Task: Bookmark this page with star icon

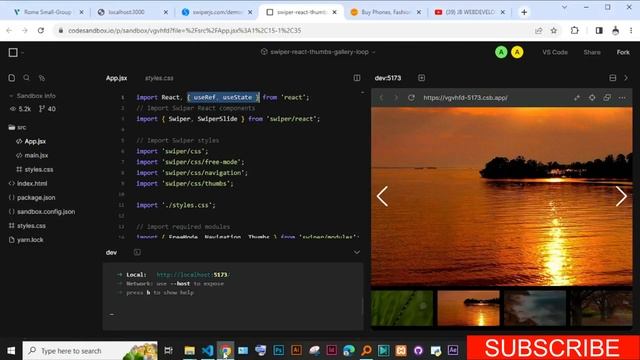Action: point(554,31)
